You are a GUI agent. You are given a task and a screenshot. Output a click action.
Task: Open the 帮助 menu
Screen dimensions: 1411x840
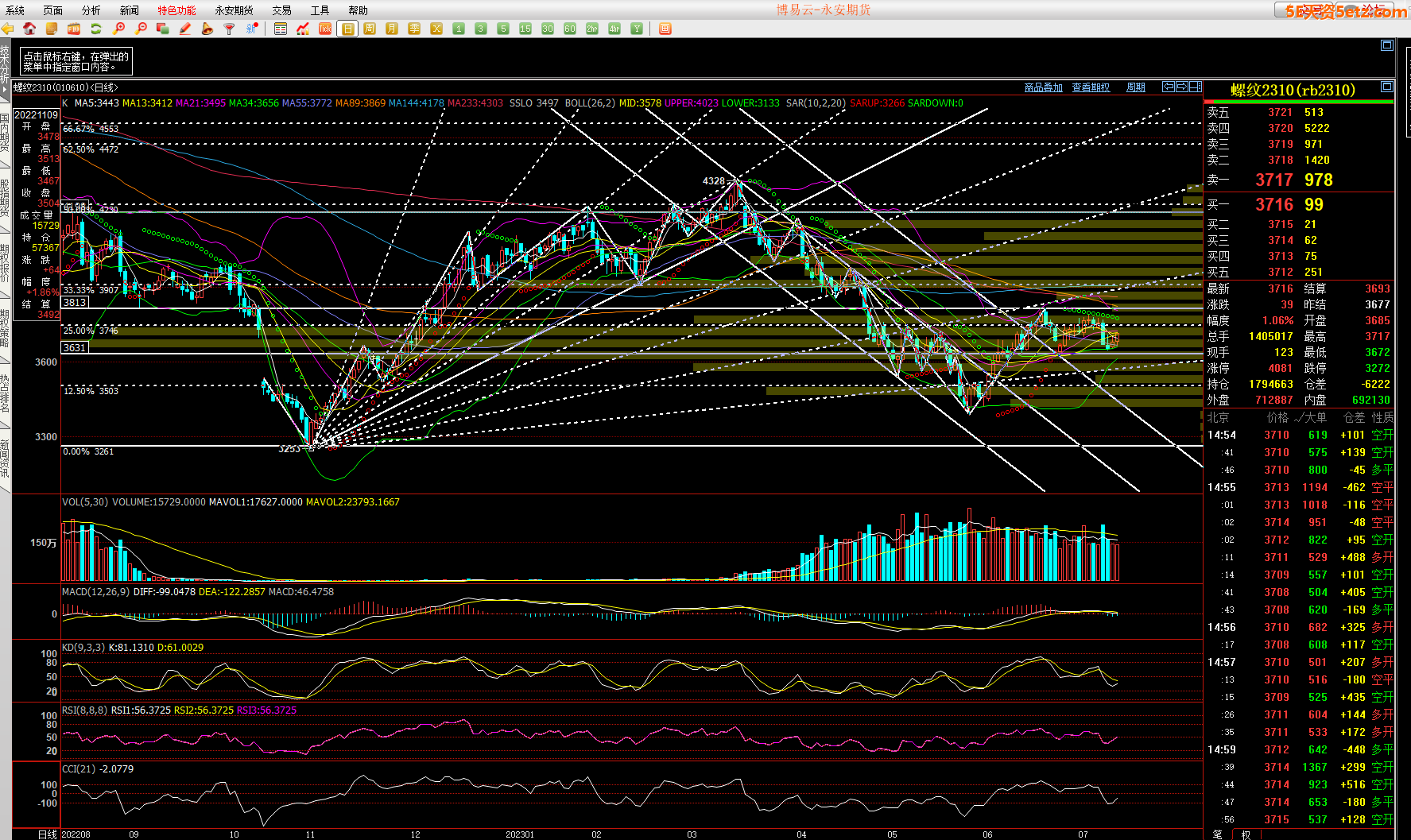tap(358, 10)
